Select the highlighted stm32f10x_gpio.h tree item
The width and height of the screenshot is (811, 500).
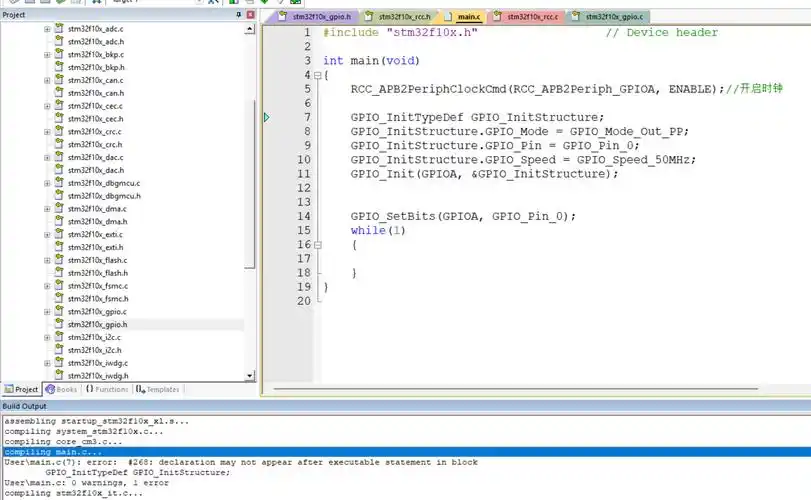coord(97,324)
